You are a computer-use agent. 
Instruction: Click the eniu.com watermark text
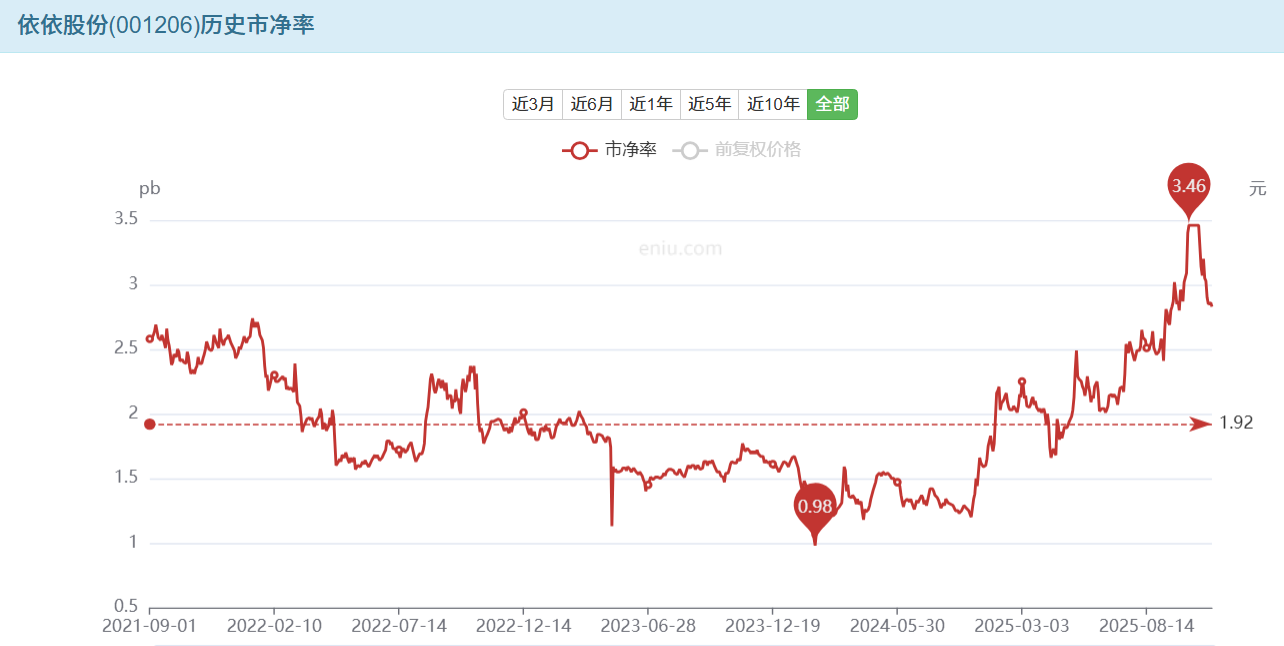[680, 249]
